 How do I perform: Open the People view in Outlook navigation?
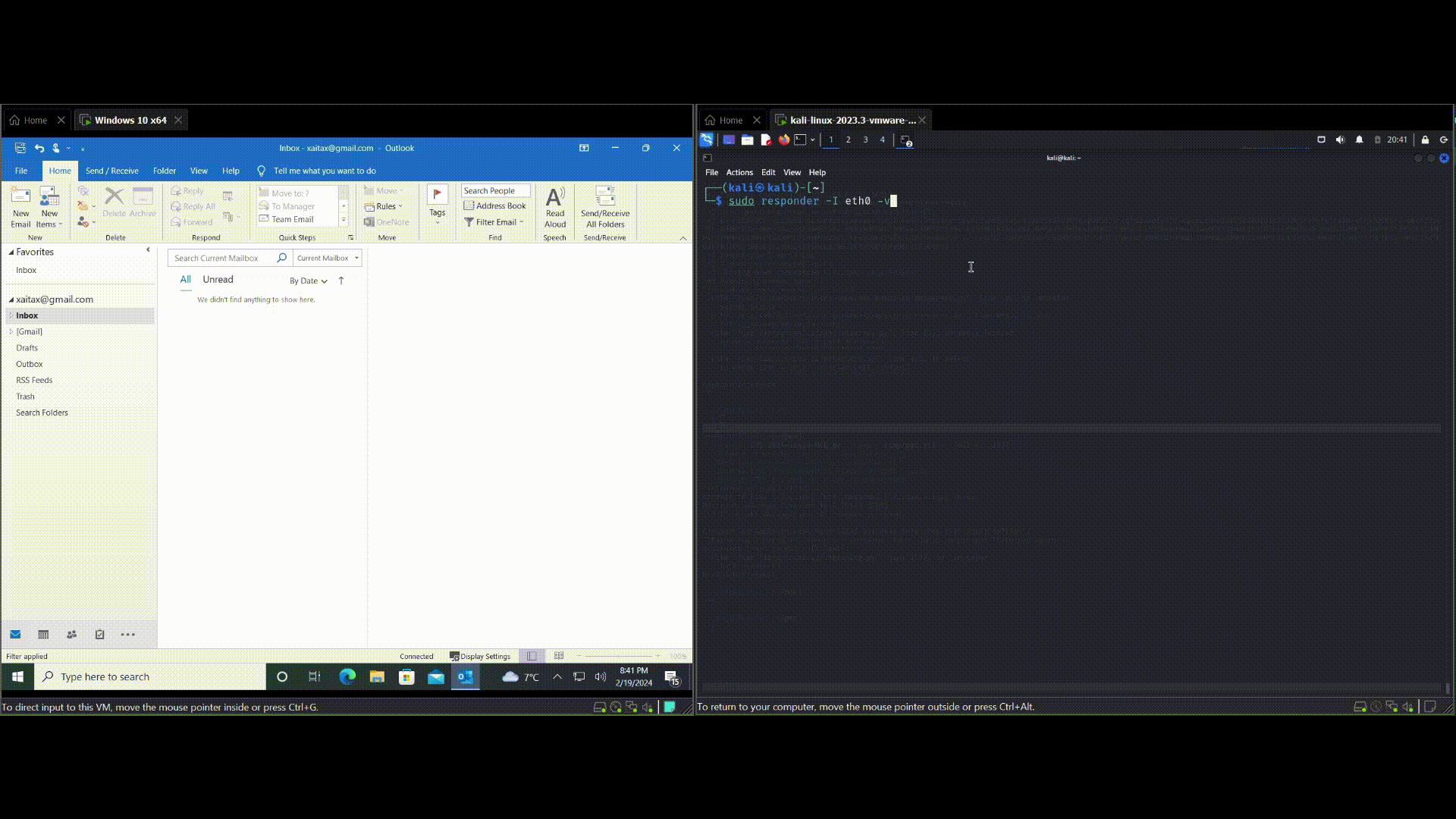coord(71,634)
